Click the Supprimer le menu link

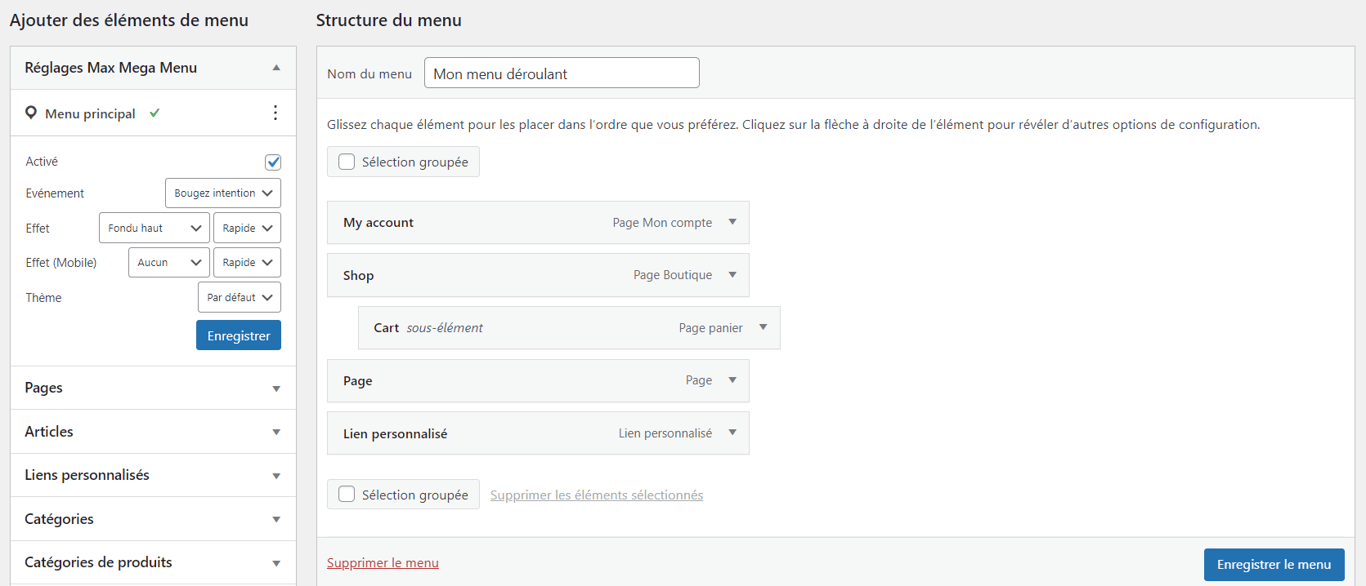pyautogui.click(x=383, y=562)
